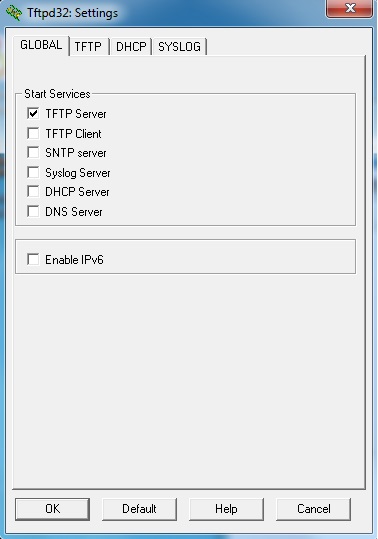This screenshot has height=539, width=378.
Task: Open the DHCP tab
Action: coord(131,46)
